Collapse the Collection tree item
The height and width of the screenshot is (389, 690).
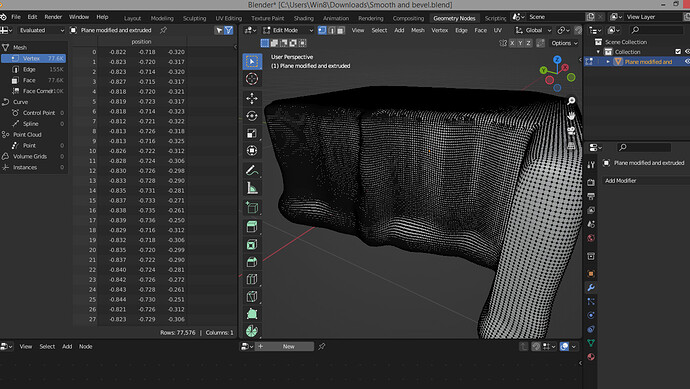pyautogui.click(x=598, y=52)
